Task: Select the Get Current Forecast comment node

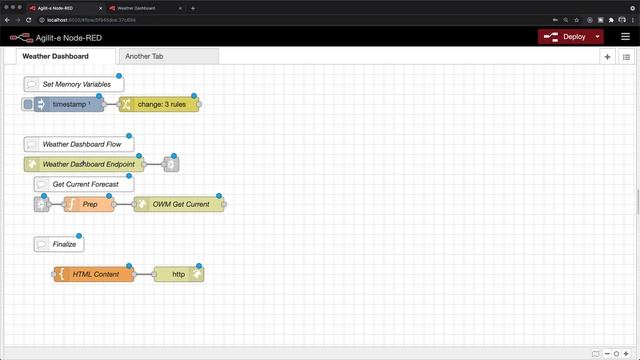Action: [84, 184]
